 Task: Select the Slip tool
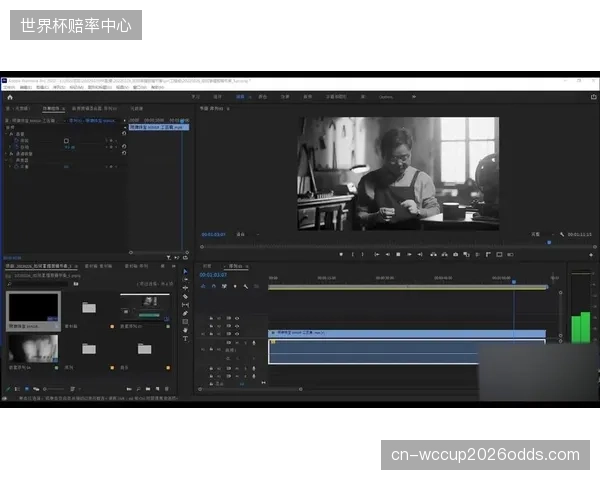tap(186, 305)
